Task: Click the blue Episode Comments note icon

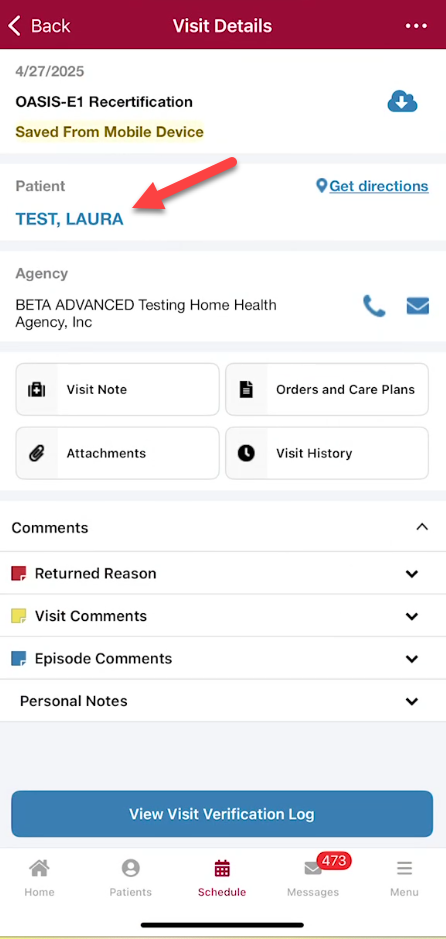Action: [x=19, y=659]
